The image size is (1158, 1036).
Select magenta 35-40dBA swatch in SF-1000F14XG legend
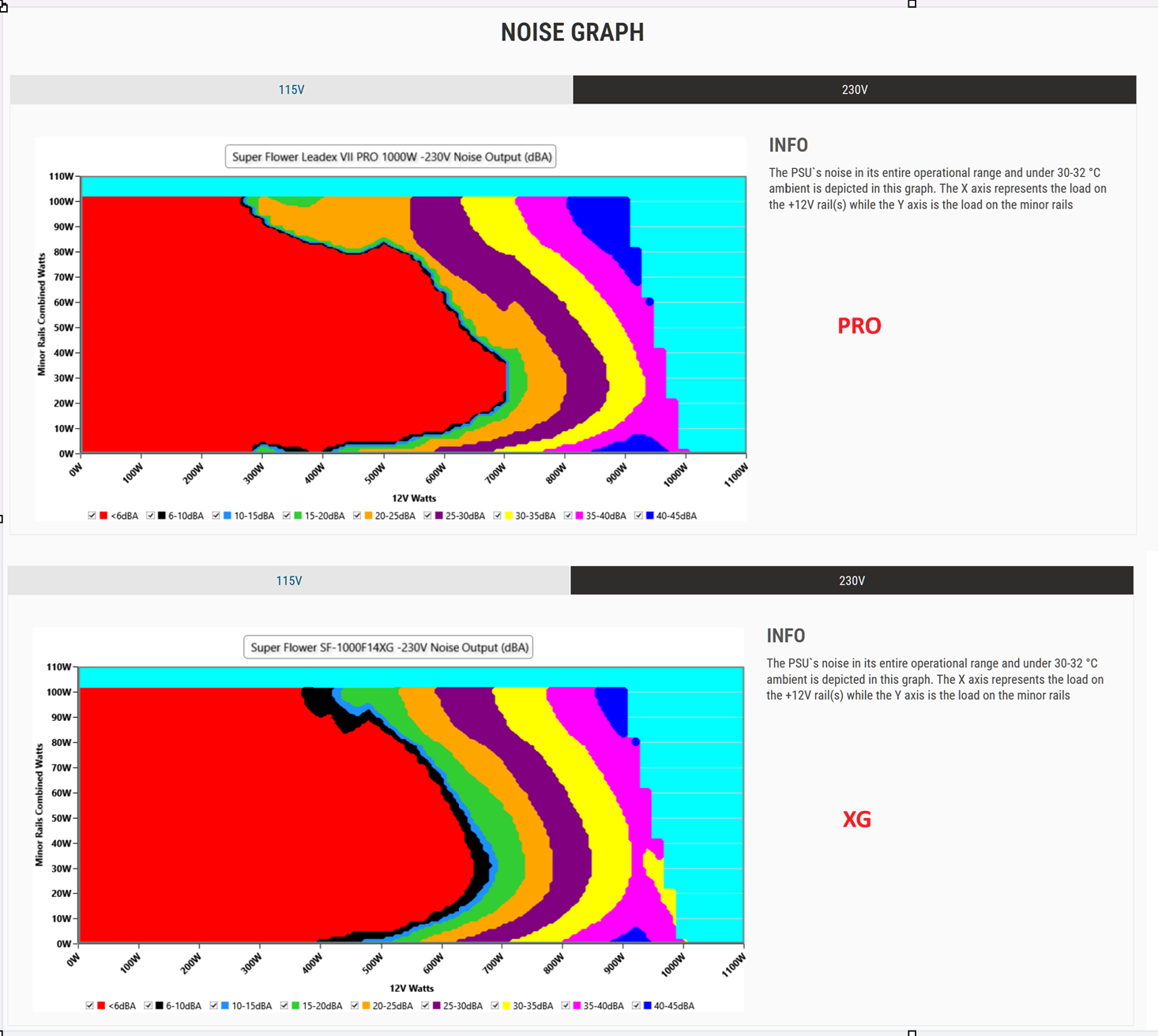tap(577, 1006)
